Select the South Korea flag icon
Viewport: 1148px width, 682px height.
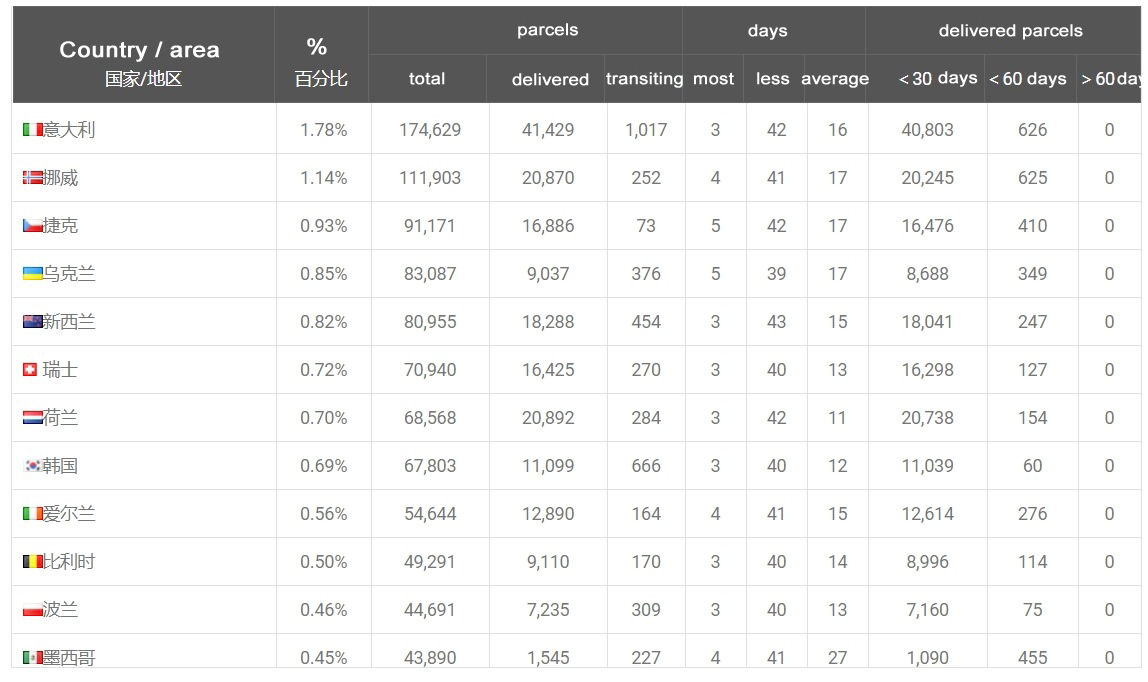32,465
